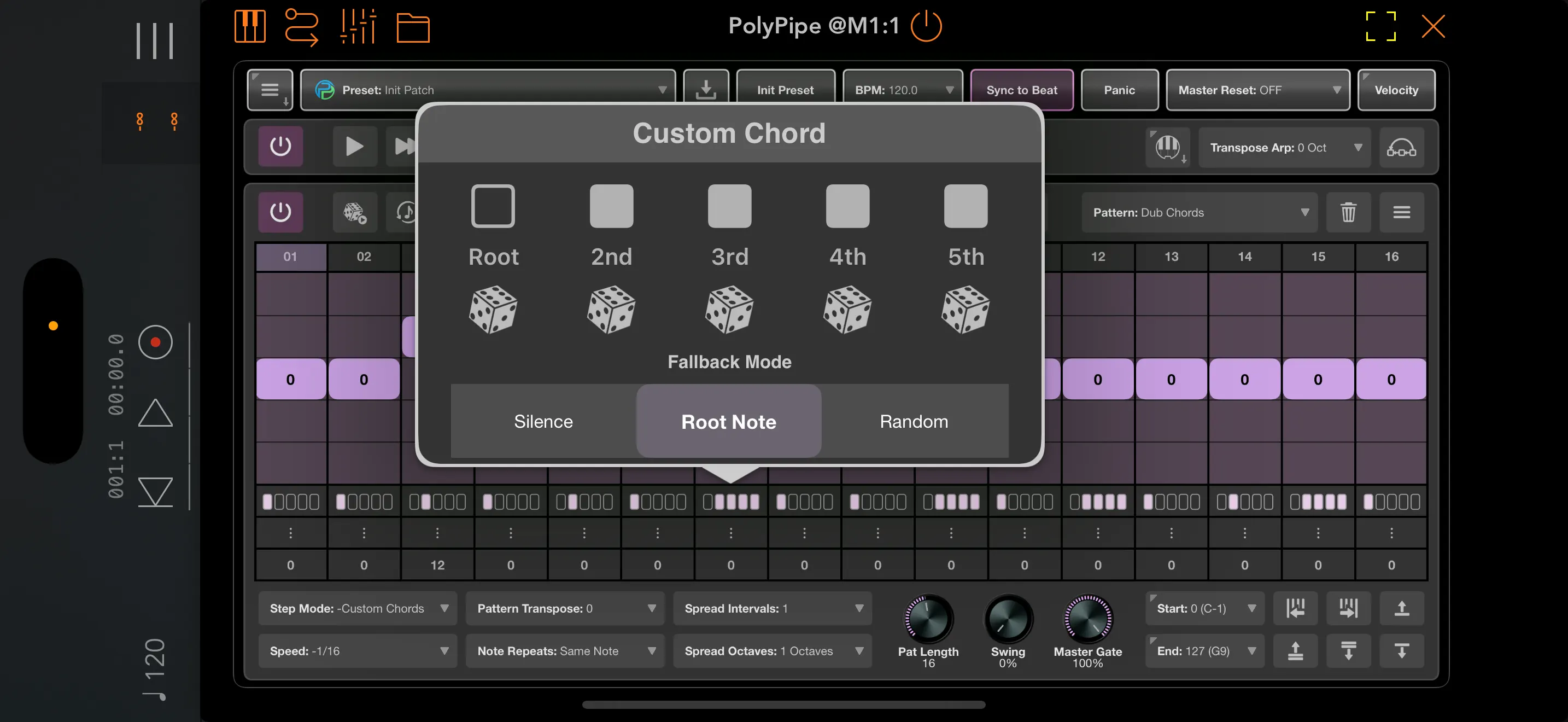The height and width of the screenshot is (722, 1568).
Task: Select the routing arrow icon in the toolbar
Action: (x=301, y=27)
